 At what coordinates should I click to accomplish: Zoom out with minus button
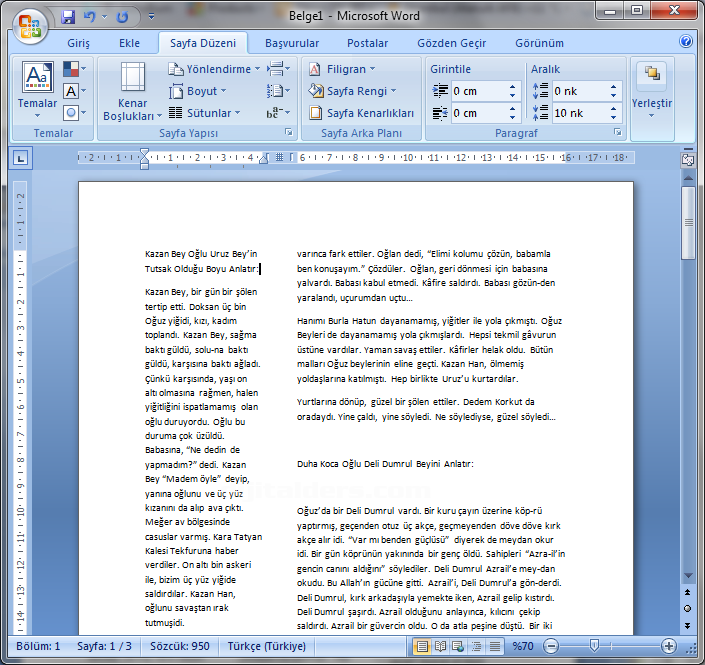click(x=551, y=647)
